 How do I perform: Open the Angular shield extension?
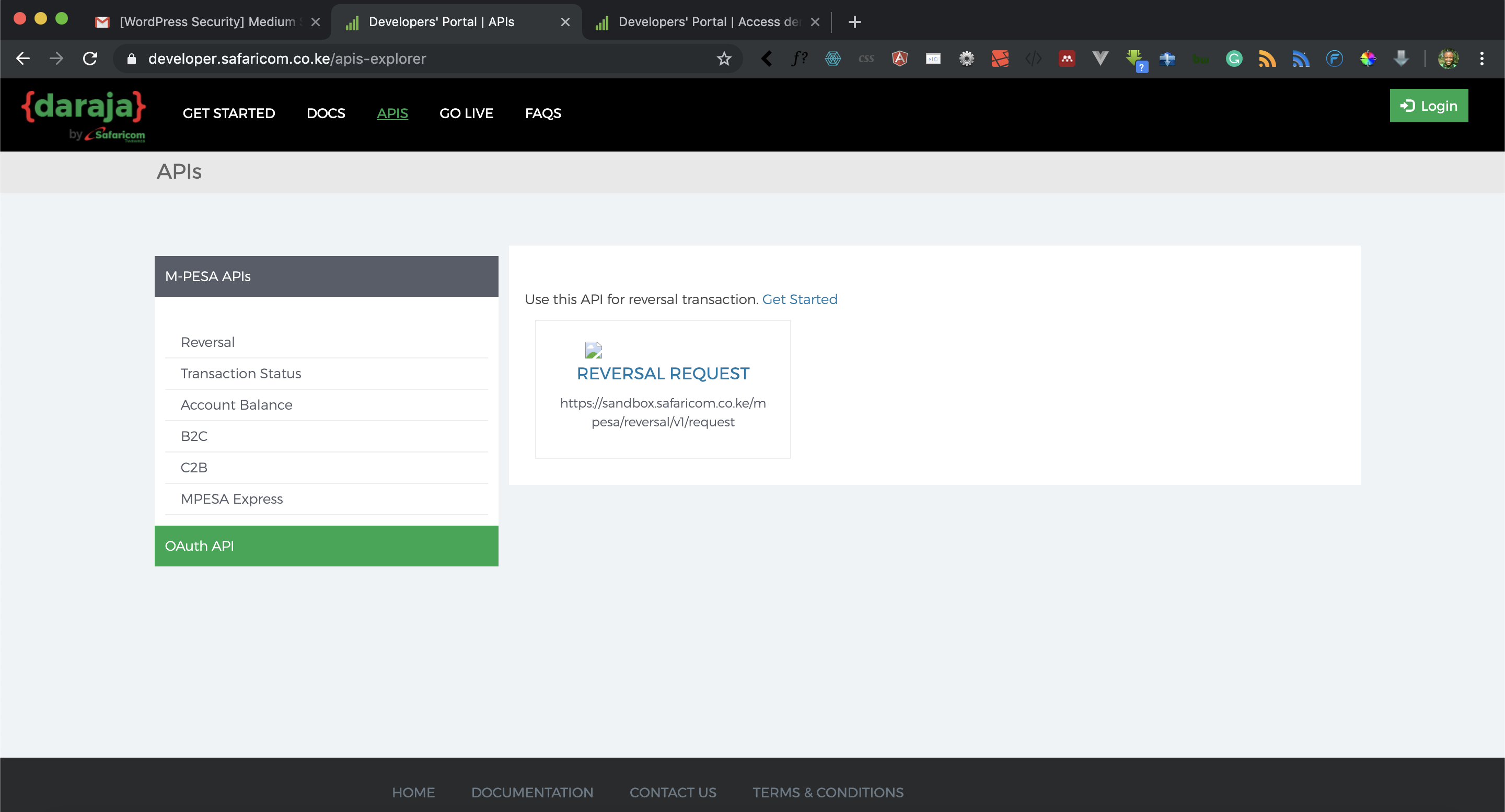point(900,59)
